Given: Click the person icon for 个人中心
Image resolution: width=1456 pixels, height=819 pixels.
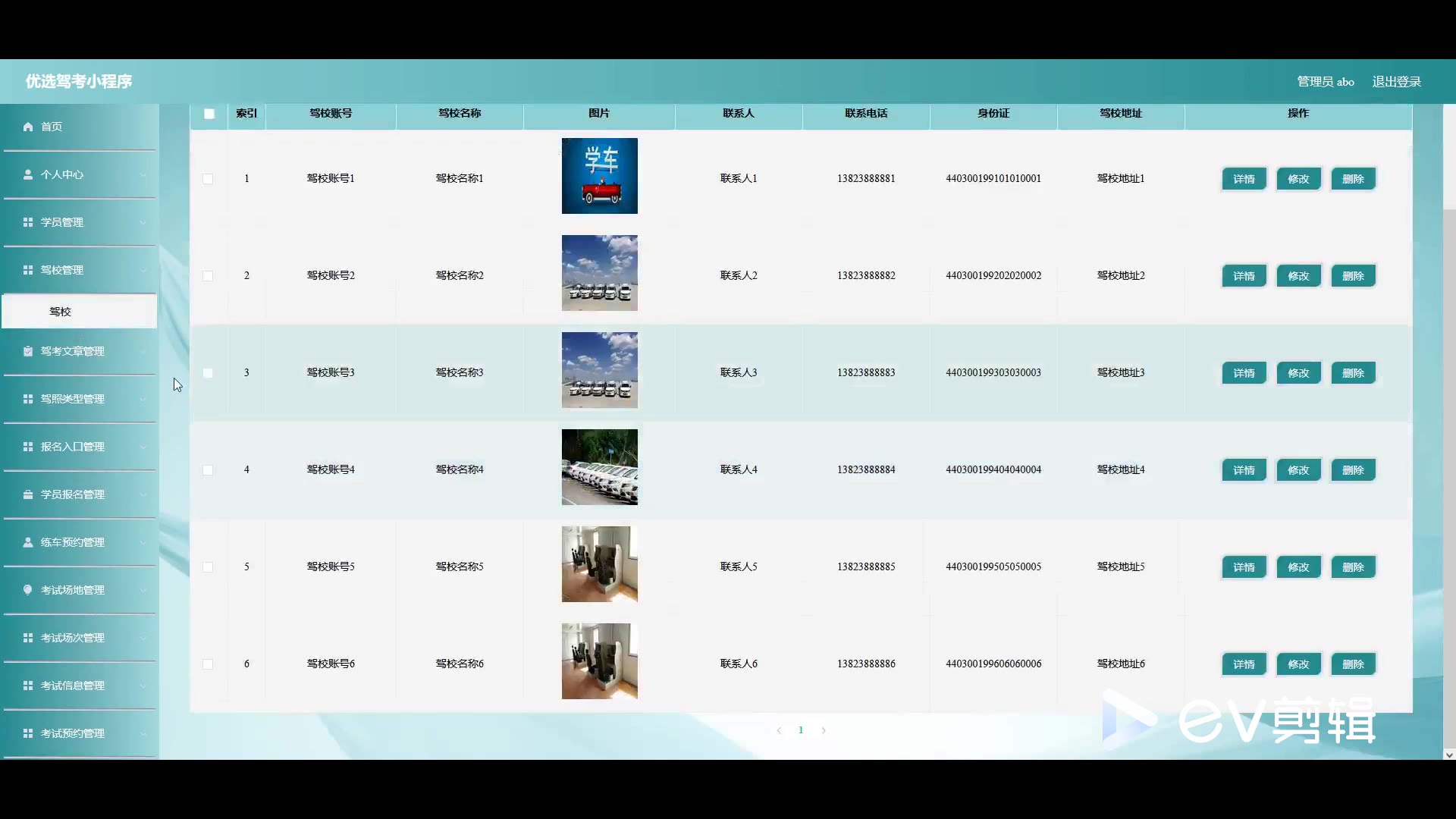Looking at the screenshot, I should (x=28, y=174).
